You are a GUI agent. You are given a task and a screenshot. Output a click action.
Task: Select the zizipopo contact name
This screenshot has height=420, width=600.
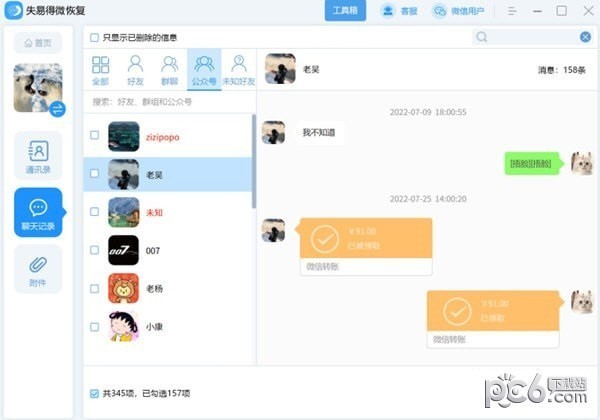pyautogui.click(x=162, y=137)
